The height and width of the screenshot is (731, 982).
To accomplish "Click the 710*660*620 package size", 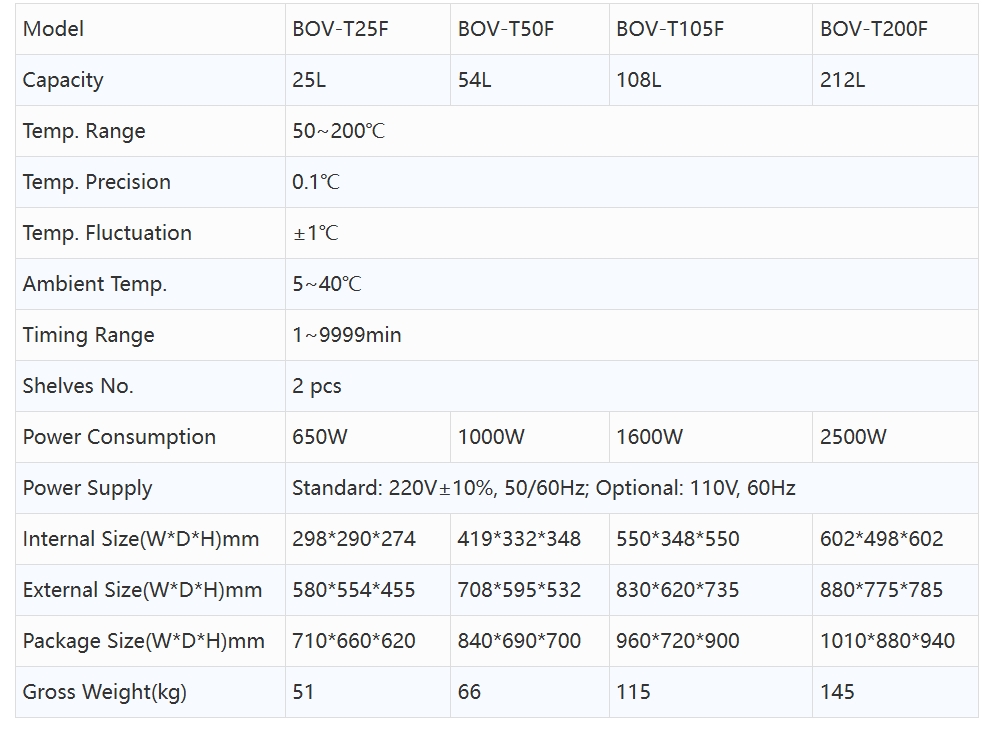I will coord(354,641).
